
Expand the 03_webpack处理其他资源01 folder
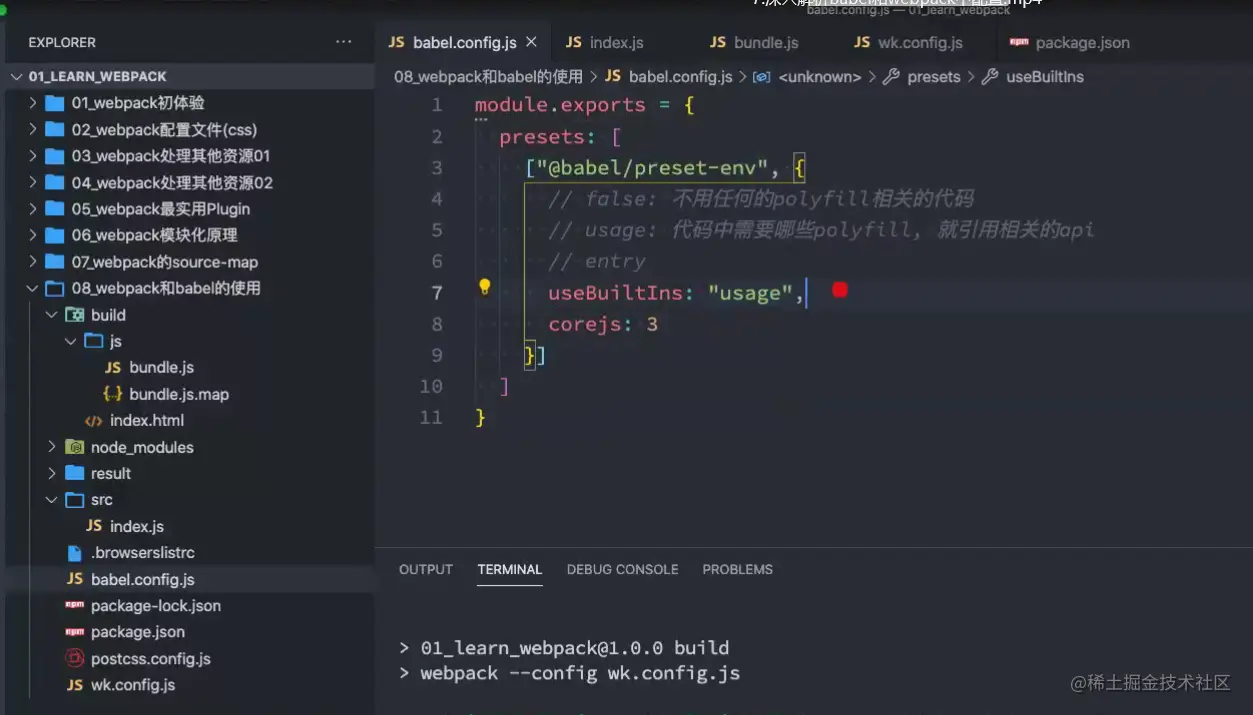coord(33,156)
